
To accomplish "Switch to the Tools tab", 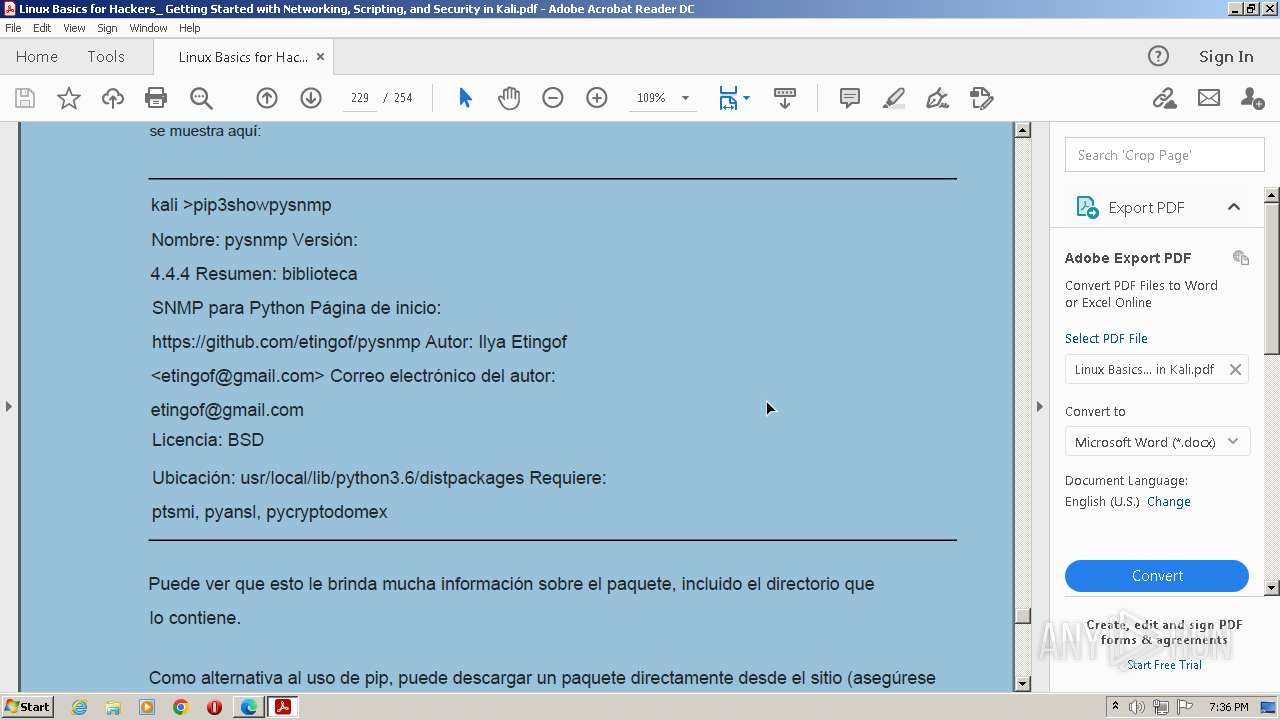I will coord(106,57).
